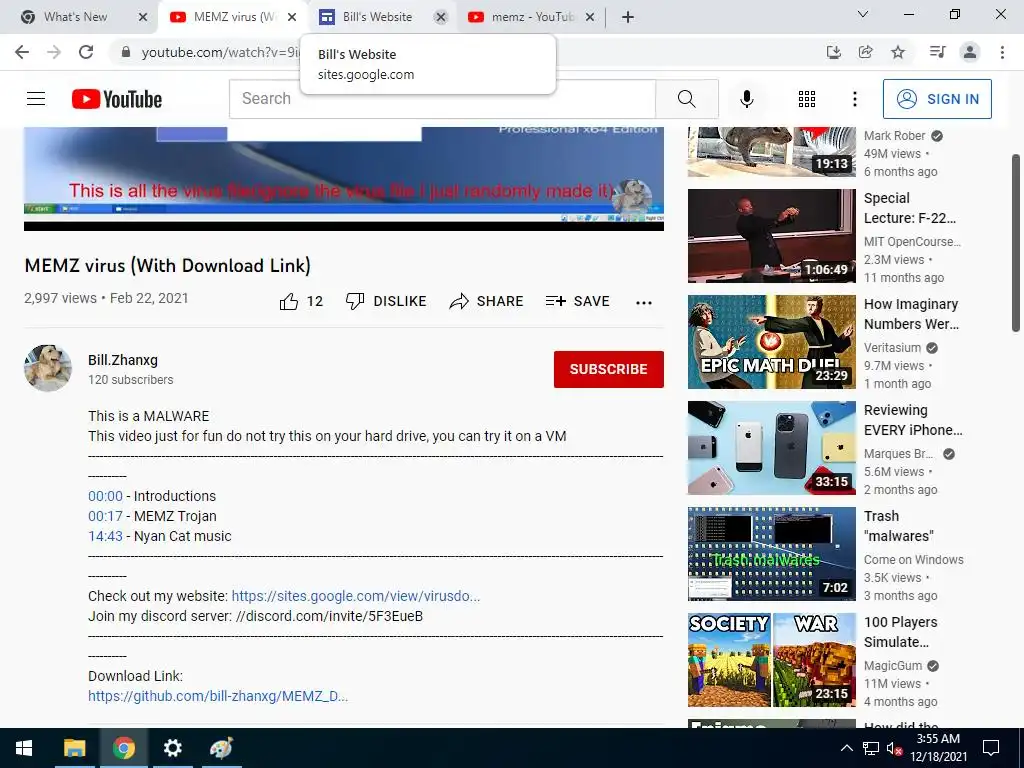1024x768 pixels.
Task: Open Paint from the taskbar
Action: tap(221, 748)
